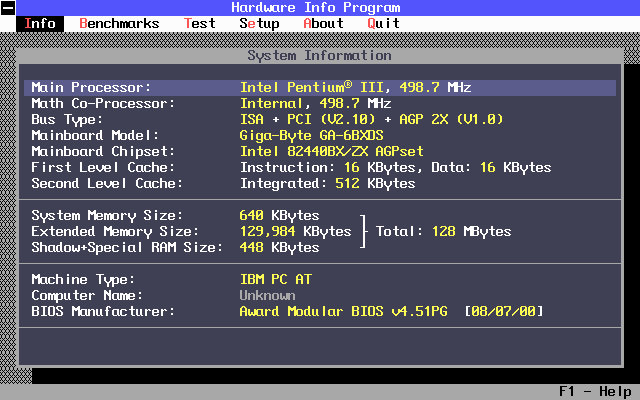The width and height of the screenshot is (640, 400).
Task: Select Quit from the menu bar
Action: 383,23
